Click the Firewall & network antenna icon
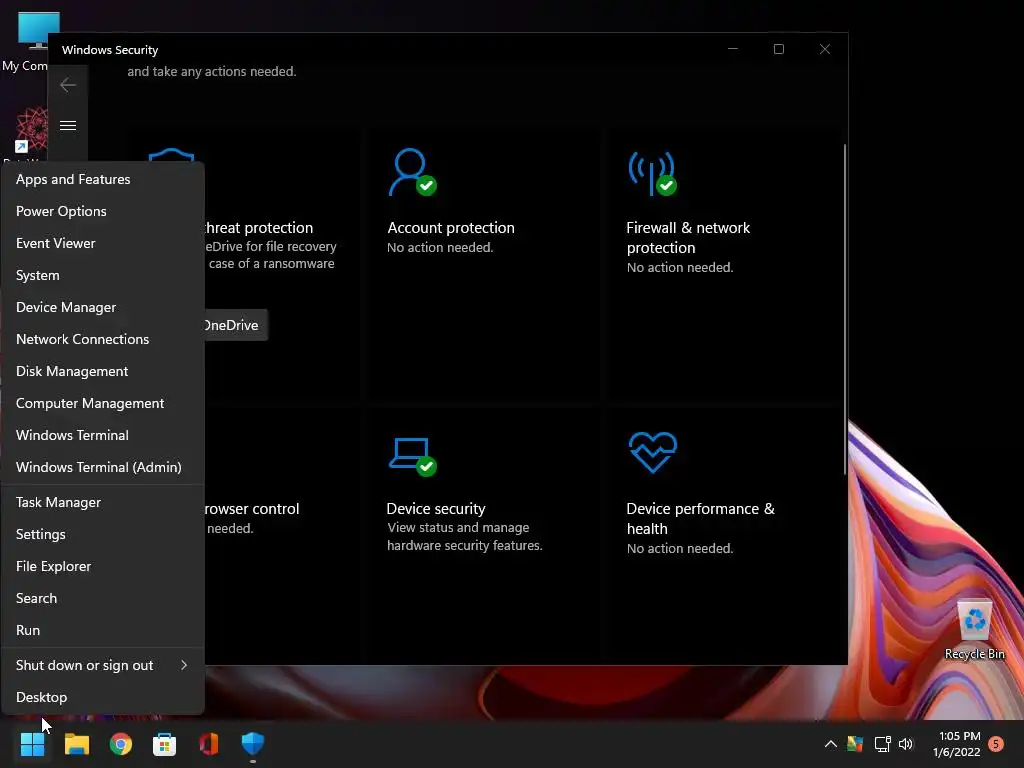The width and height of the screenshot is (1024, 768). 652,173
